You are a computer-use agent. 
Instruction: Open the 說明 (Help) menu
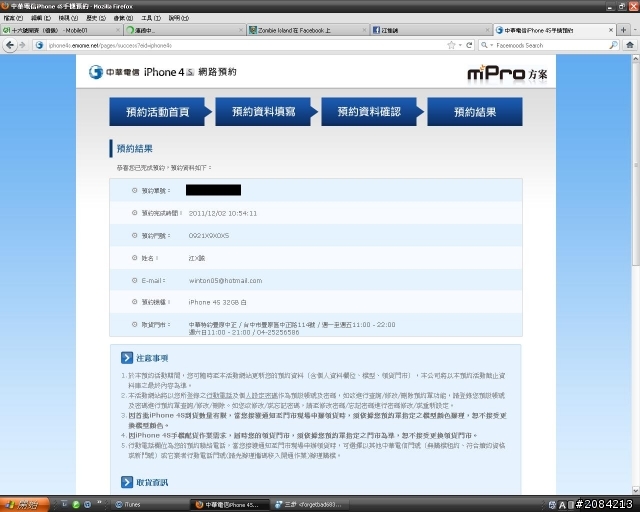click(x=179, y=18)
